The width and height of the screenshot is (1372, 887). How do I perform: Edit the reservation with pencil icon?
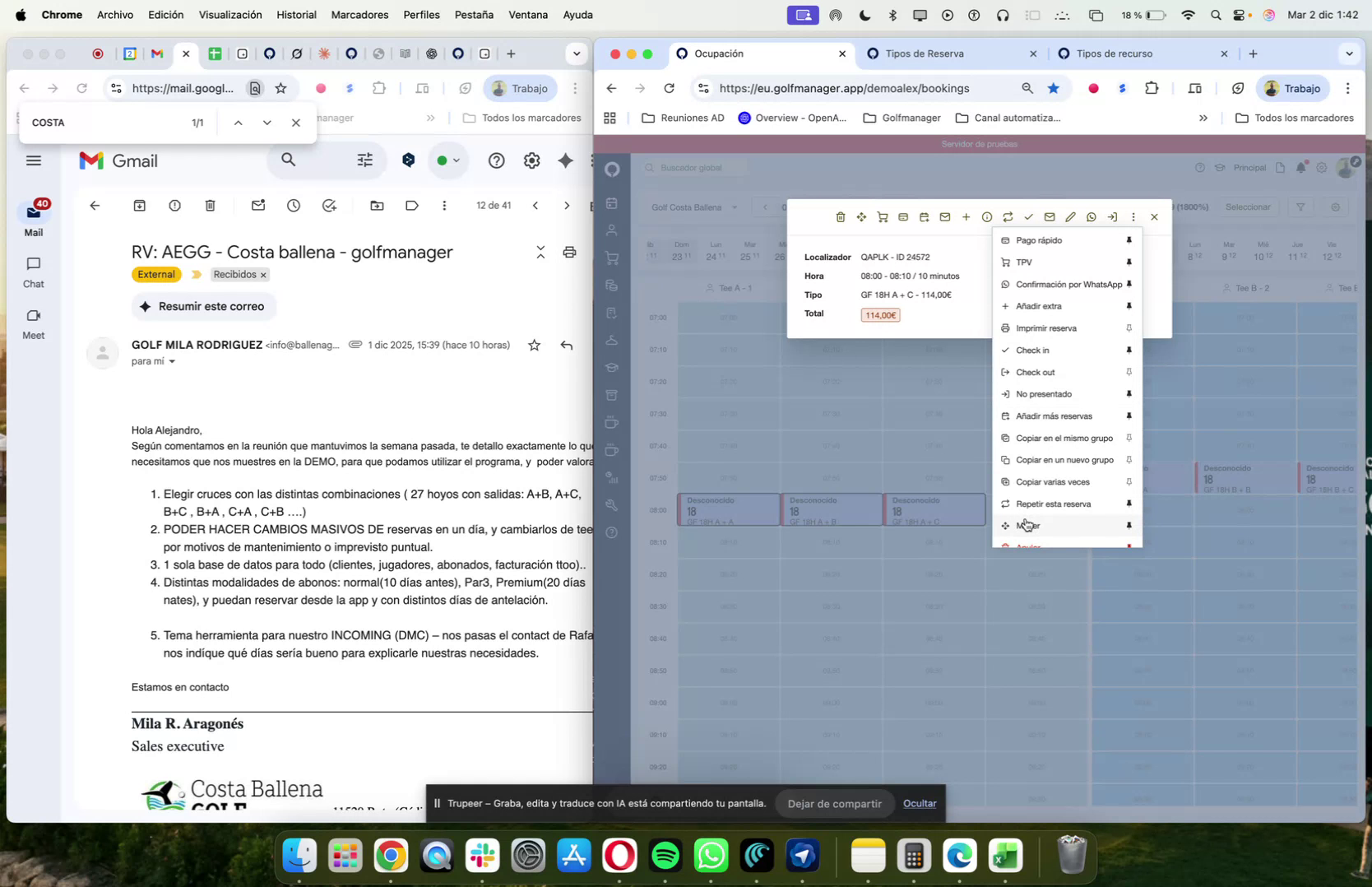[1070, 216]
